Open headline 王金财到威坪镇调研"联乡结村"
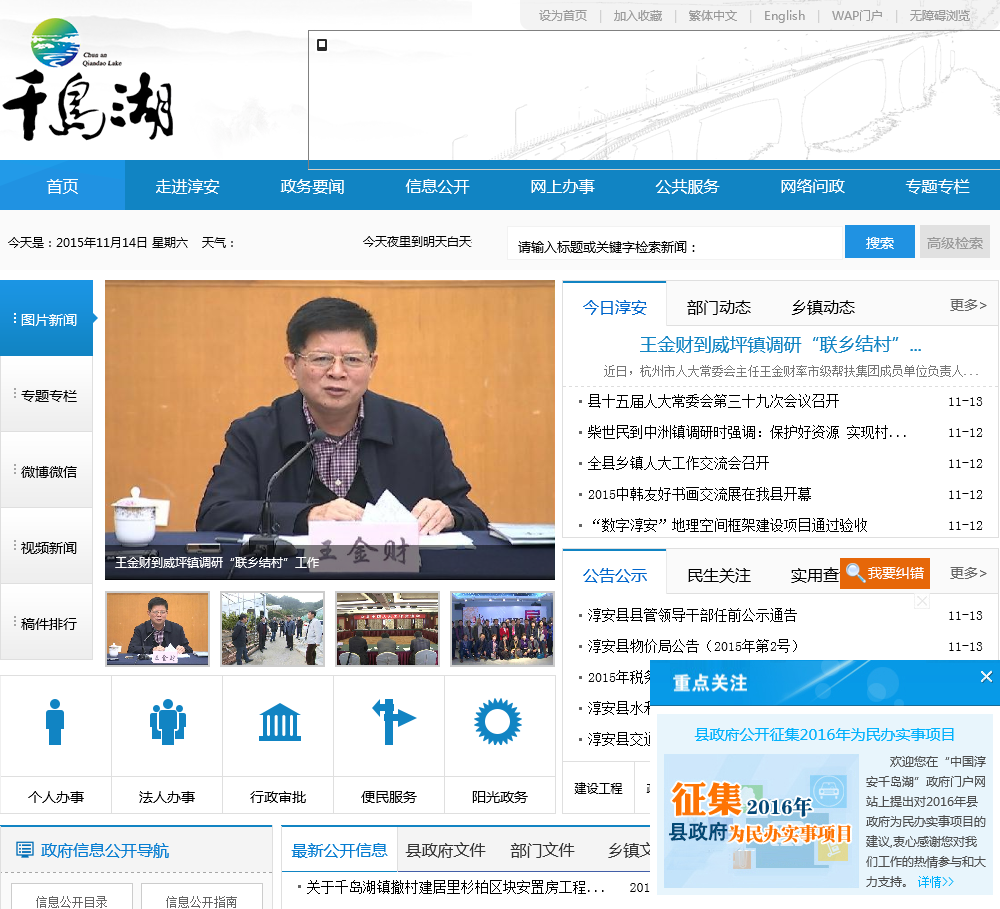 point(781,344)
